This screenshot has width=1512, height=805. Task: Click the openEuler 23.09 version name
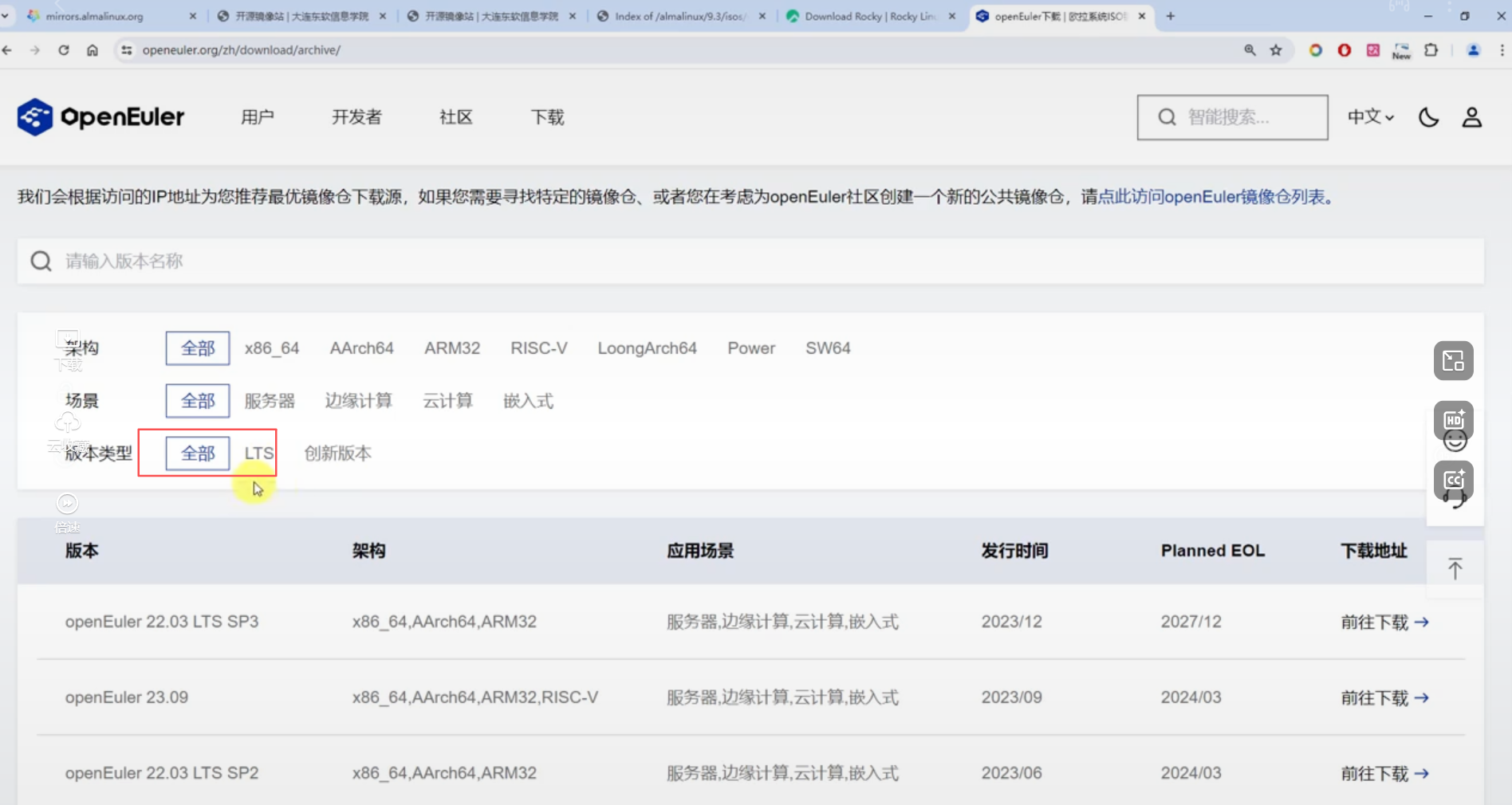(127, 697)
